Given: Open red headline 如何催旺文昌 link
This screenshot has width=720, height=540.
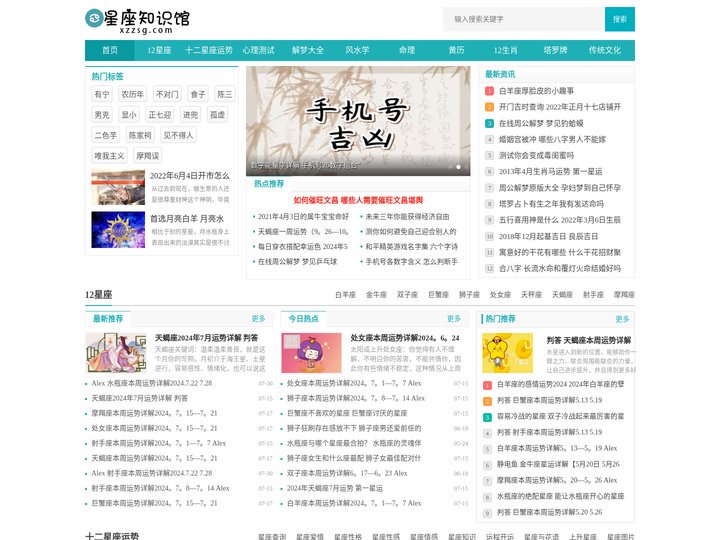Looking at the screenshot, I should pyautogui.click(x=358, y=200).
